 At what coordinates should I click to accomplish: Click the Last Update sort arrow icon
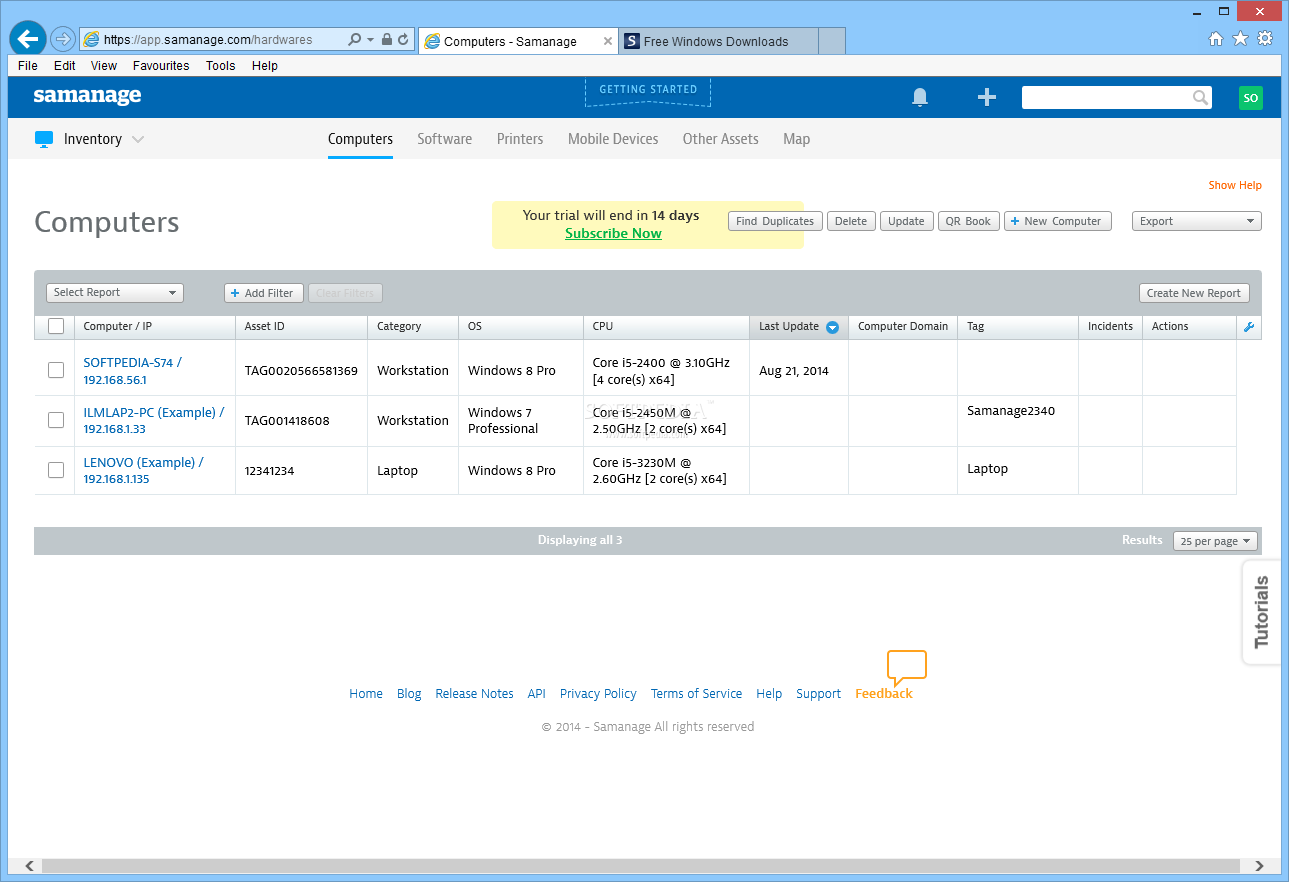832,327
